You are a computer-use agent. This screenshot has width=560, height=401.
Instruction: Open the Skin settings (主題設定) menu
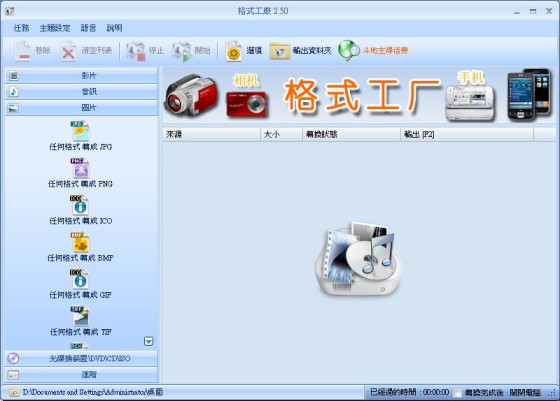coord(55,28)
